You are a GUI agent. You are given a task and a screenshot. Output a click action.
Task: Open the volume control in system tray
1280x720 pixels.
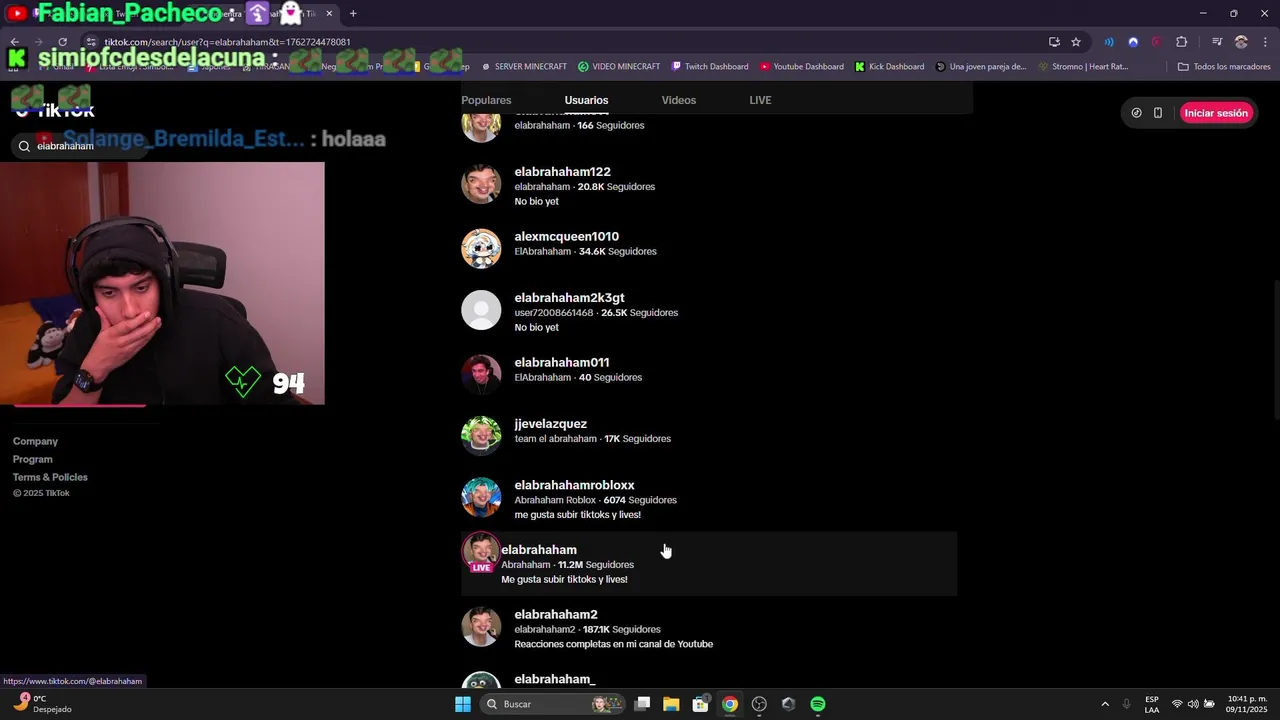tap(1193, 704)
